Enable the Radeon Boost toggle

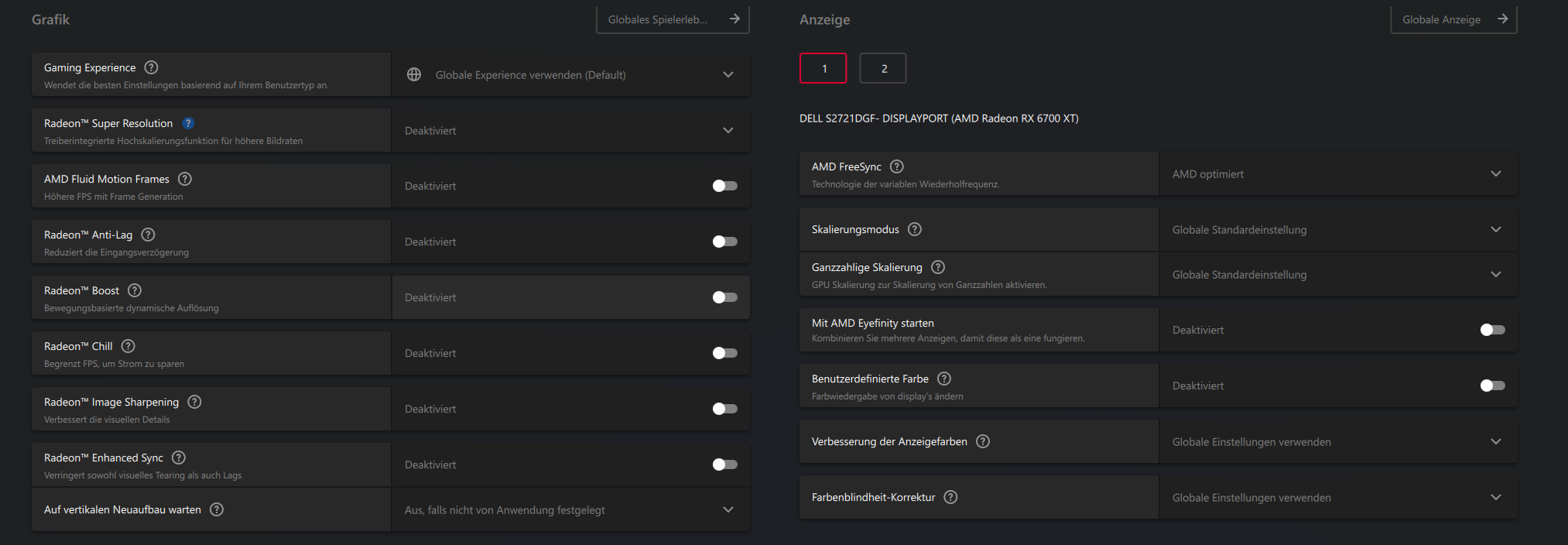(725, 297)
